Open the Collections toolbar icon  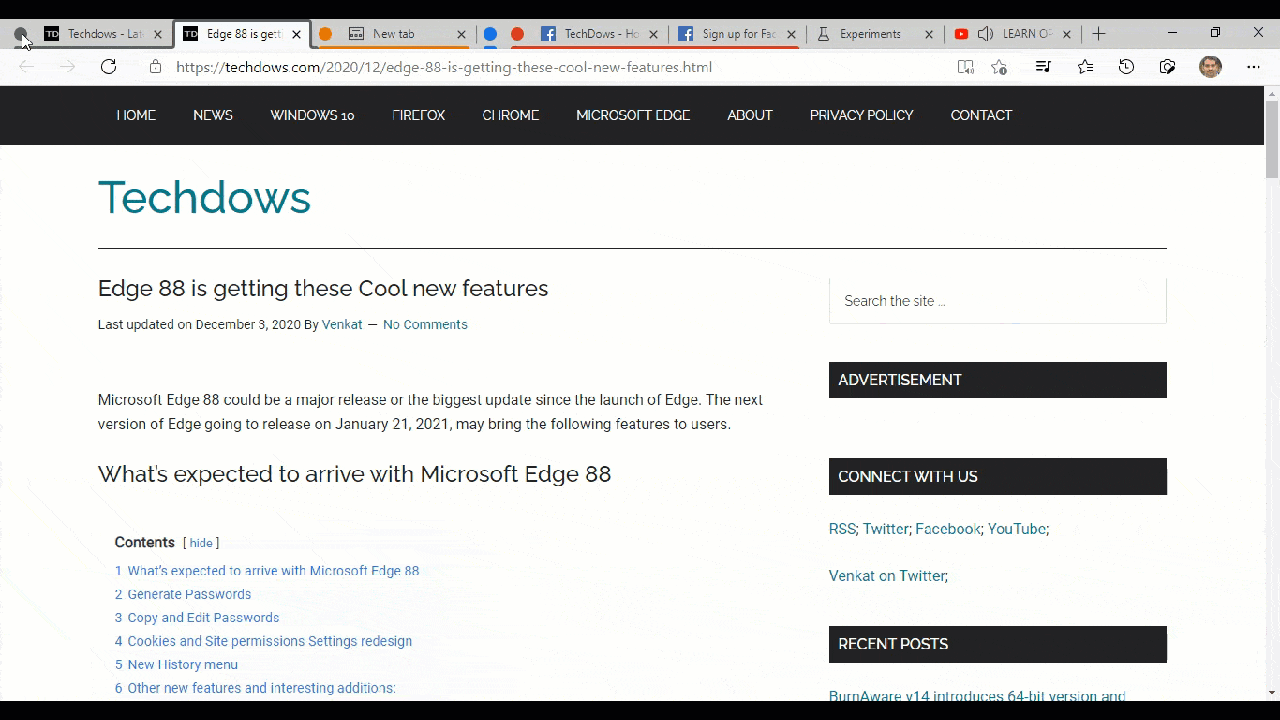pyautogui.click(x=1167, y=67)
